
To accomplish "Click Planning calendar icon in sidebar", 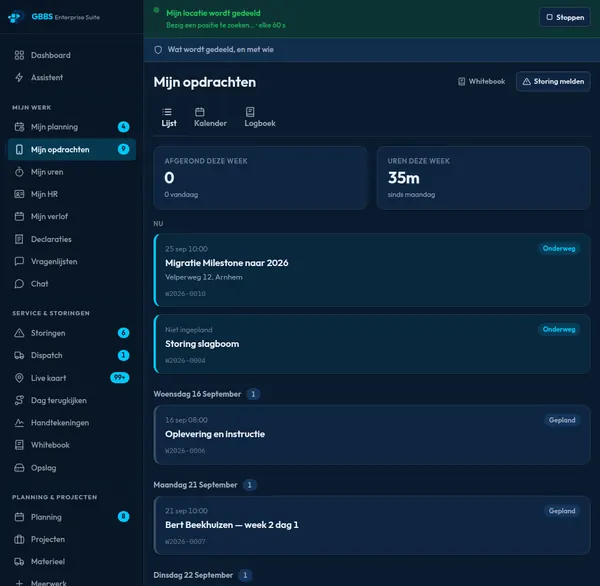I will 19,517.
